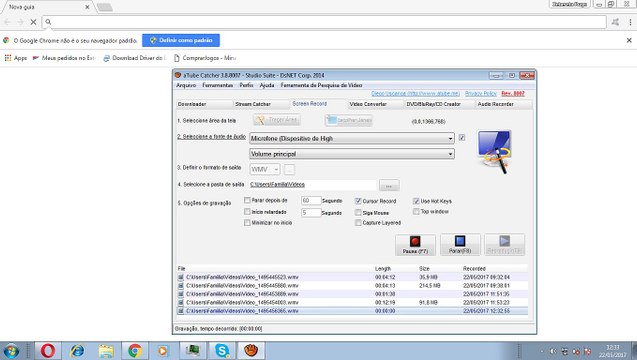The height and width of the screenshot is (360, 637).
Task: Open the Ferramentas menu
Action: (x=218, y=85)
